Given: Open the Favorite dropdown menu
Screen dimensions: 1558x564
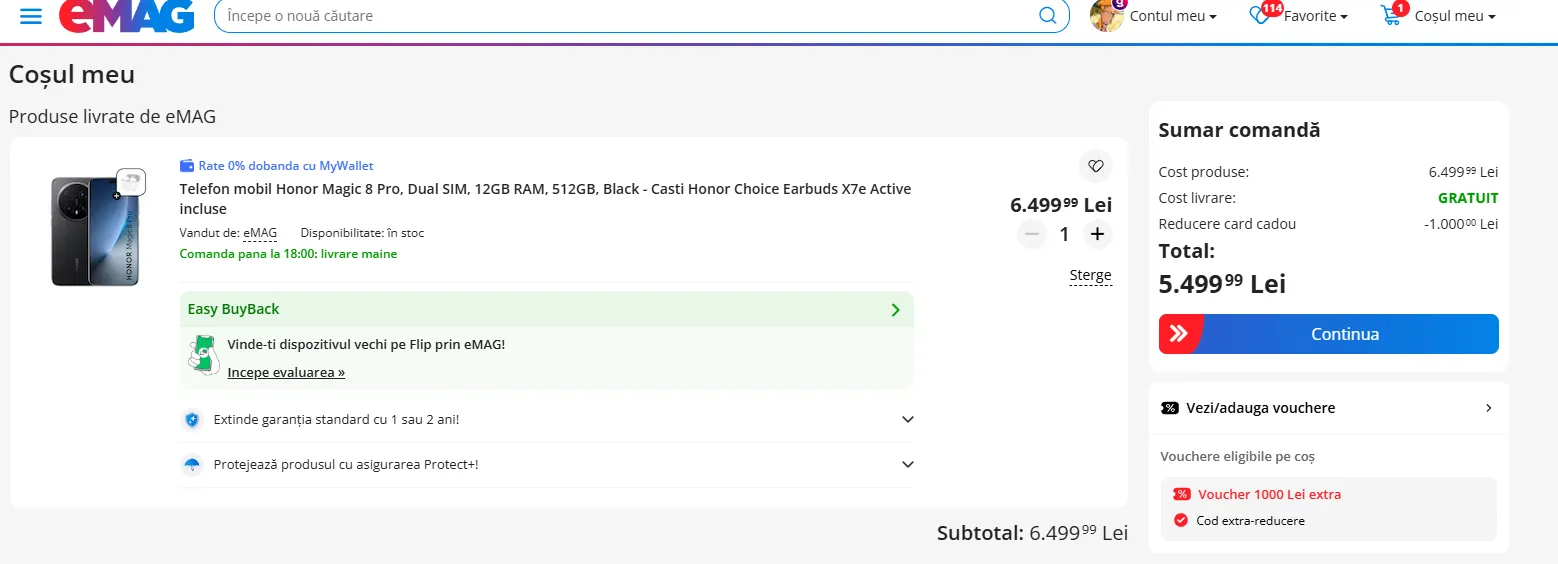Looking at the screenshot, I should [x=1316, y=16].
